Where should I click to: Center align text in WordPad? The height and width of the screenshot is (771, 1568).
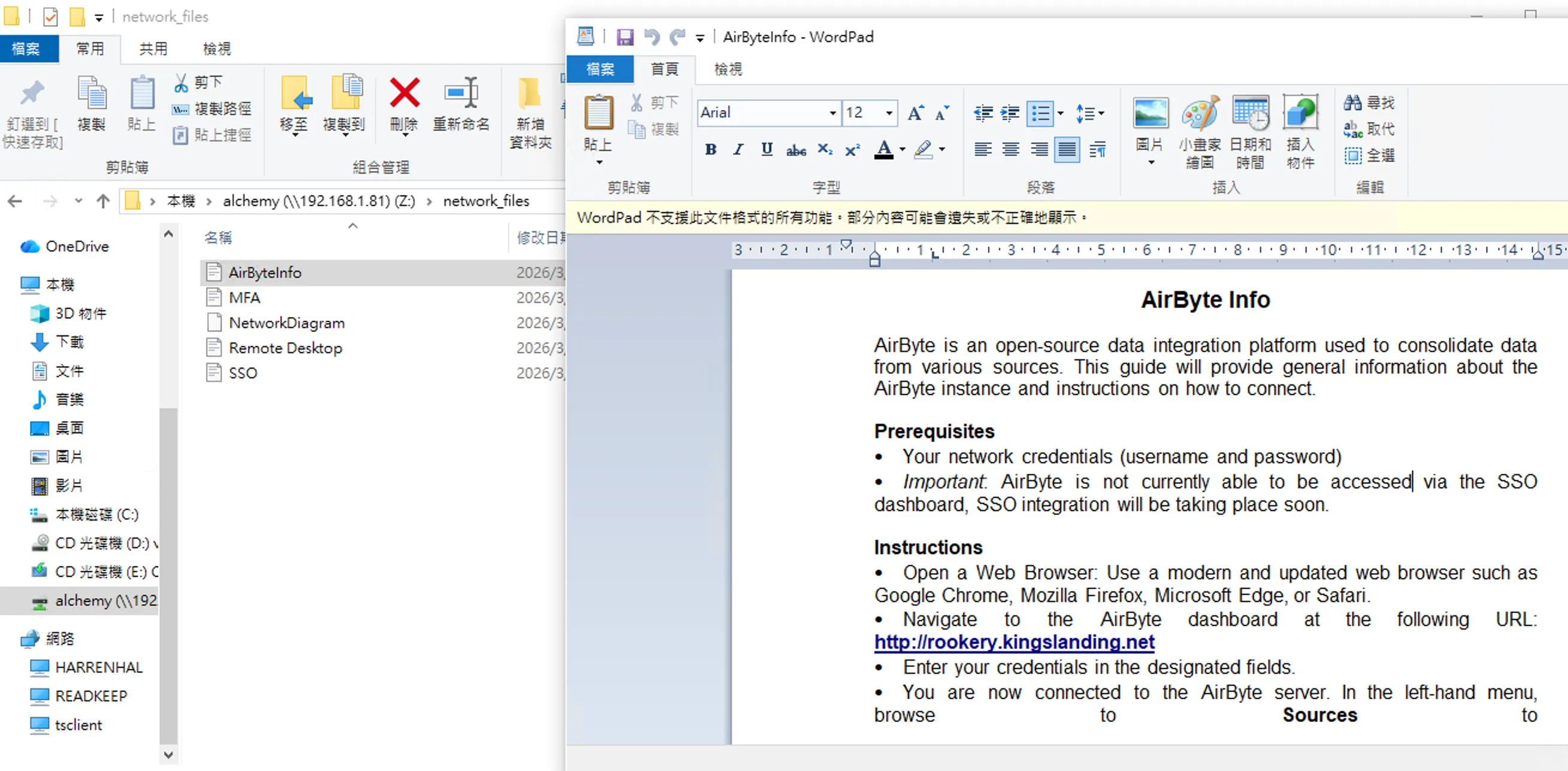point(1011,149)
